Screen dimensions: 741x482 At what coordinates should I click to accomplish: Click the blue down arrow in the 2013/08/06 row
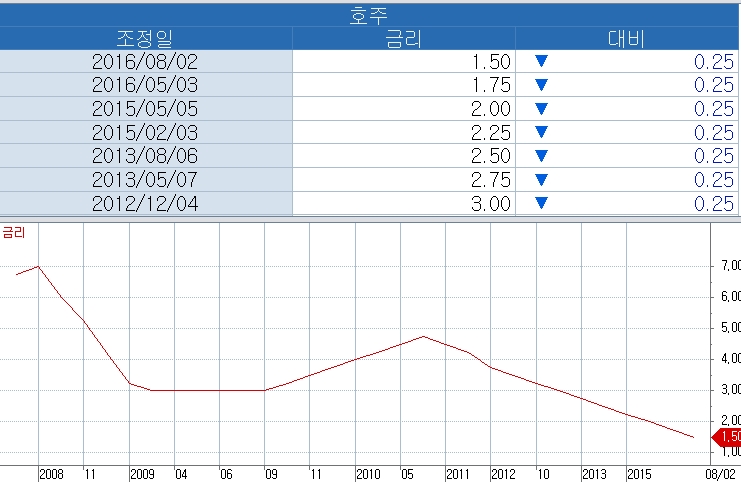[x=542, y=156]
